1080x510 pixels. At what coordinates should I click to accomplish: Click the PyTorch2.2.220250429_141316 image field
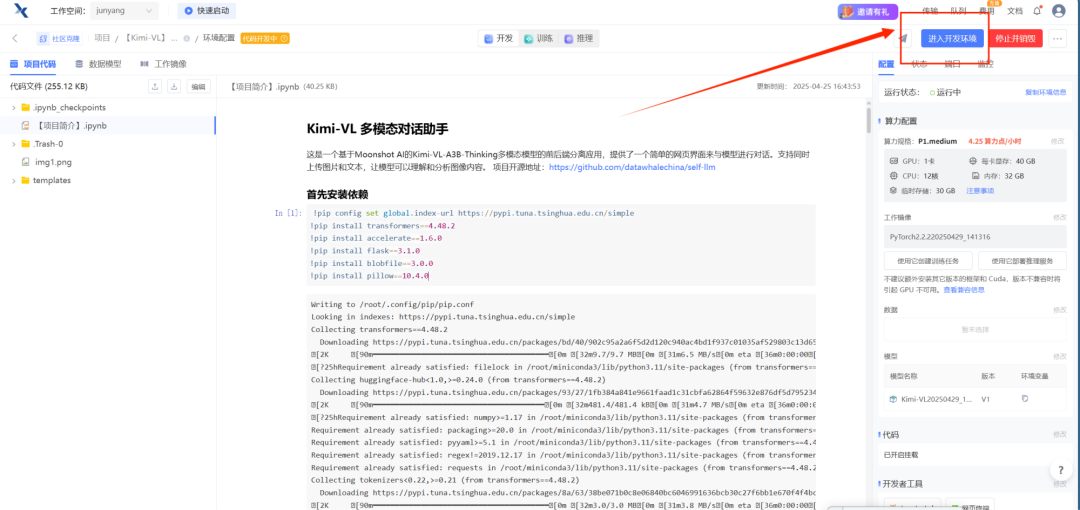[975, 236]
